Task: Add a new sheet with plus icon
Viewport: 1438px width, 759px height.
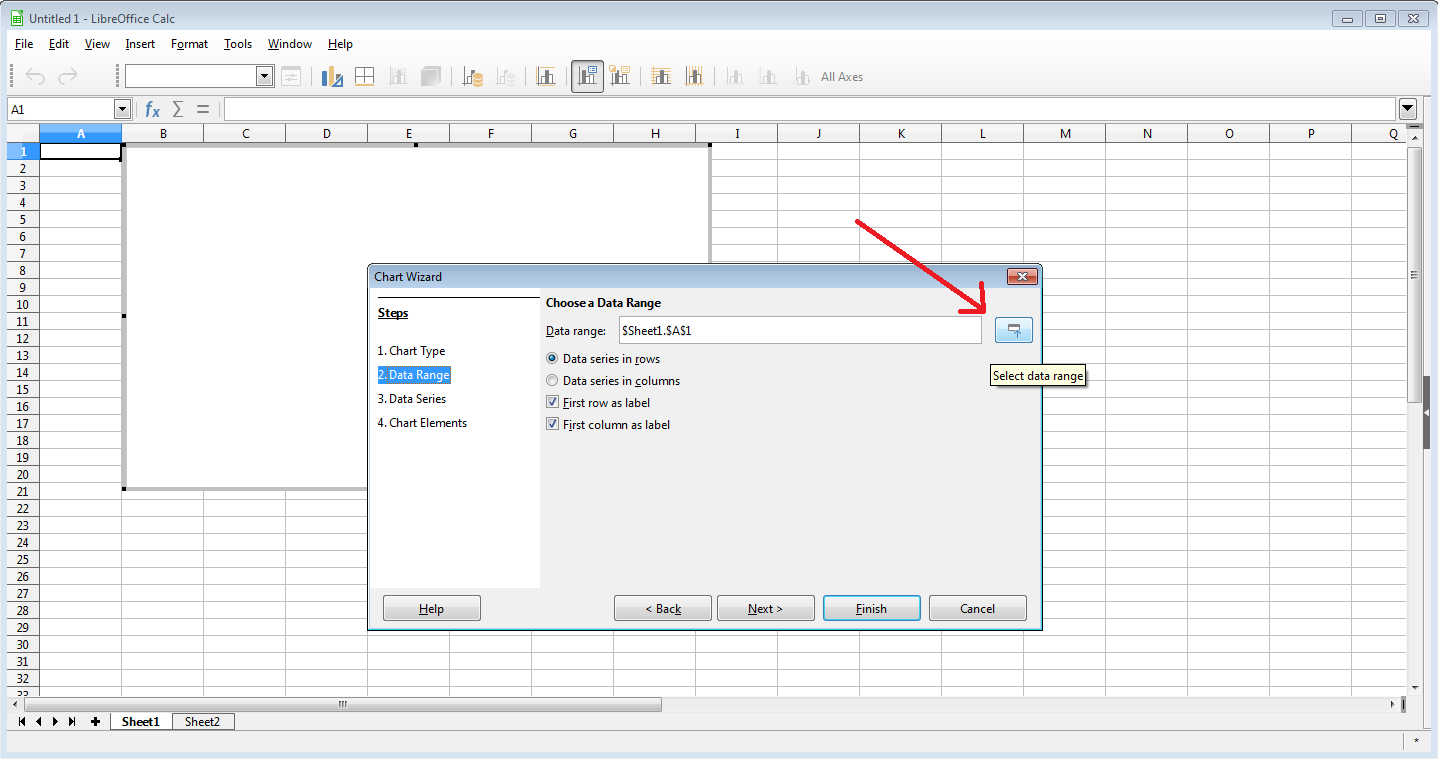Action: click(95, 721)
